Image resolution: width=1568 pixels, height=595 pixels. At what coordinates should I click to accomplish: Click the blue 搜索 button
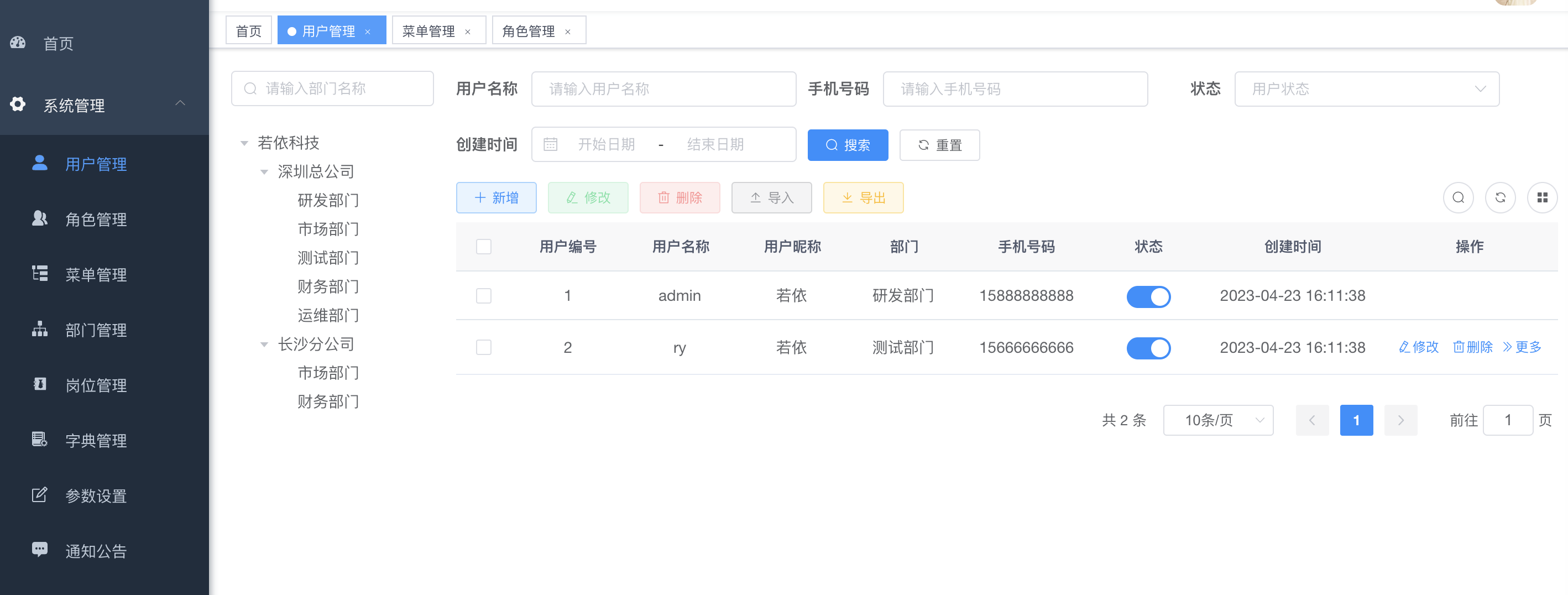(x=848, y=145)
